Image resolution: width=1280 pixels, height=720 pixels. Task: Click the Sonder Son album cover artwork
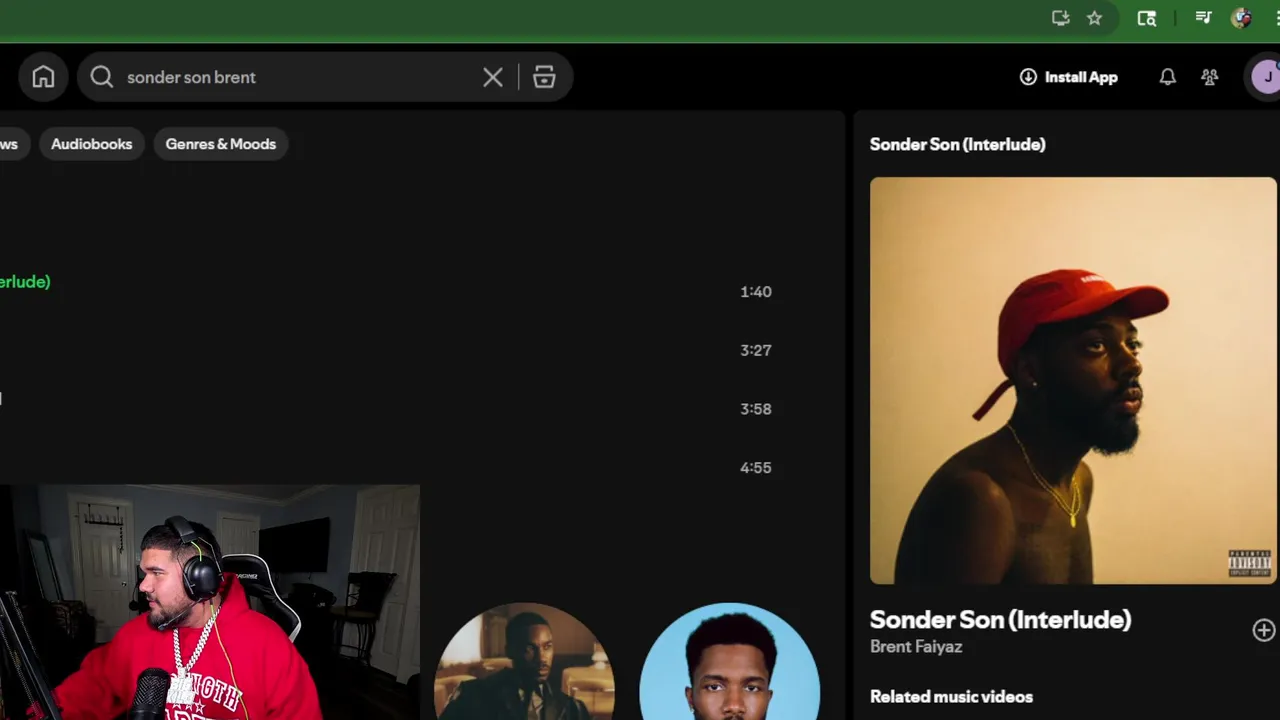(1073, 381)
